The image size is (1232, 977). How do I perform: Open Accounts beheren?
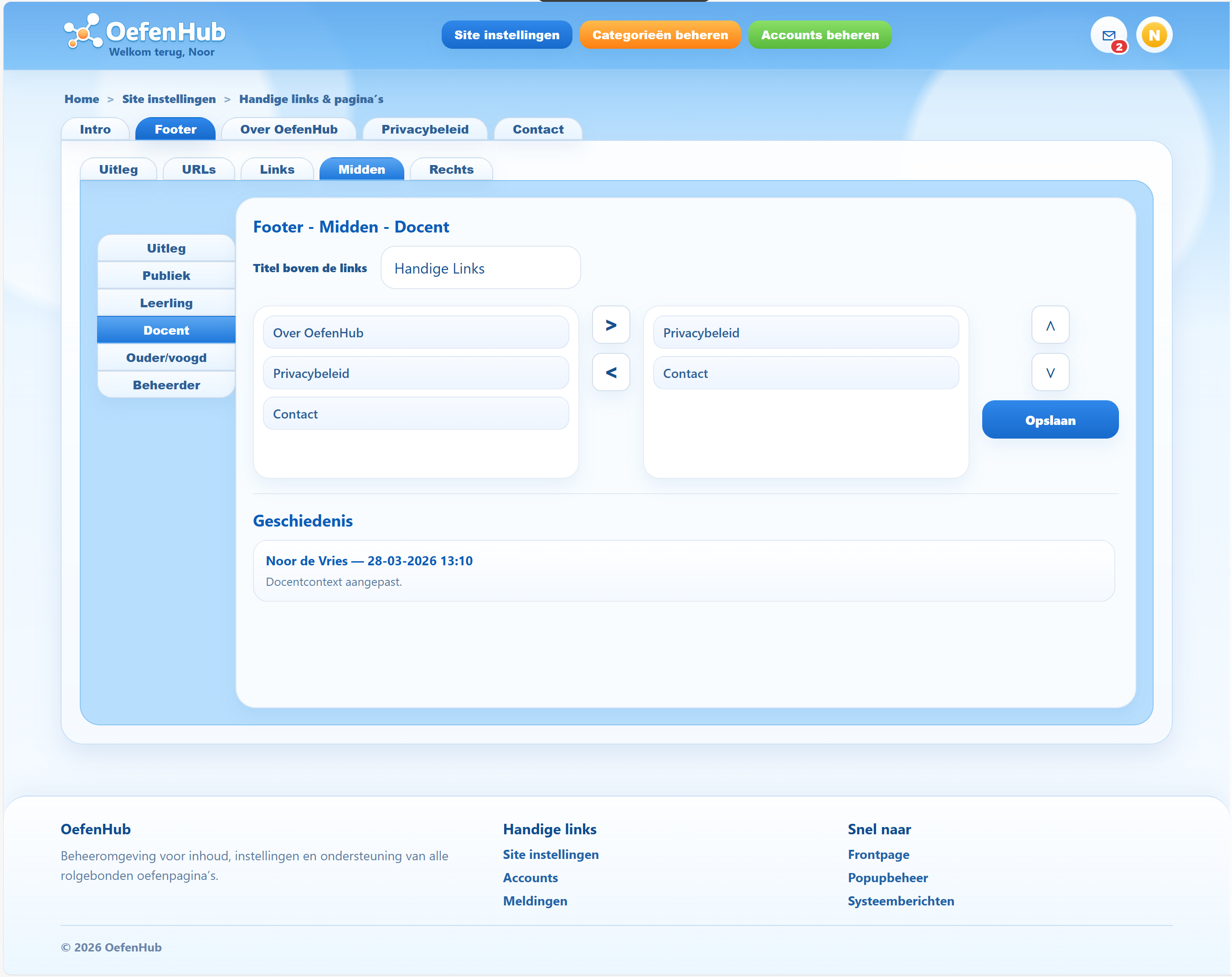click(x=820, y=35)
